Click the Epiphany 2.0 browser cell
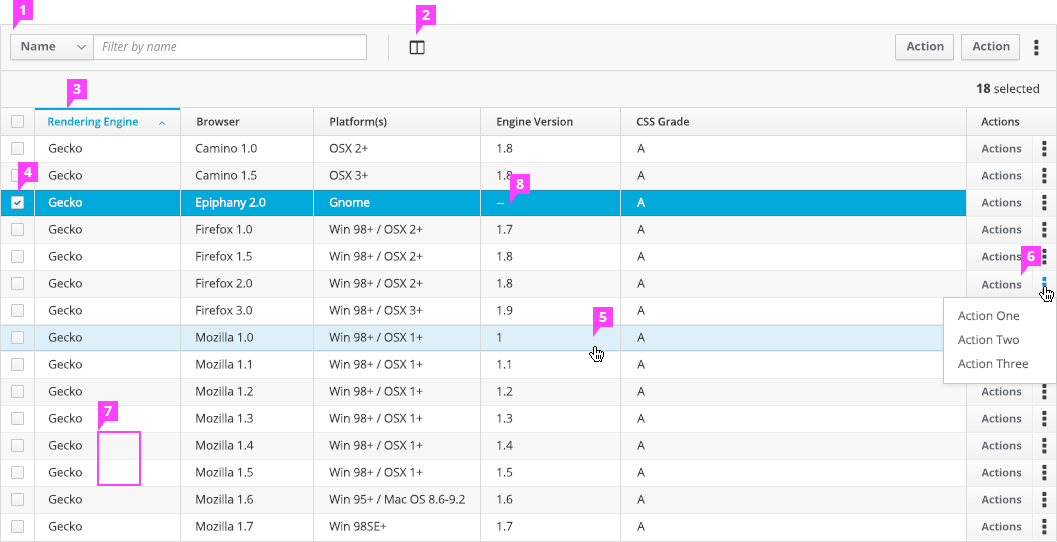The height and width of the screenshot is (542, 1057). click(247, 203)
